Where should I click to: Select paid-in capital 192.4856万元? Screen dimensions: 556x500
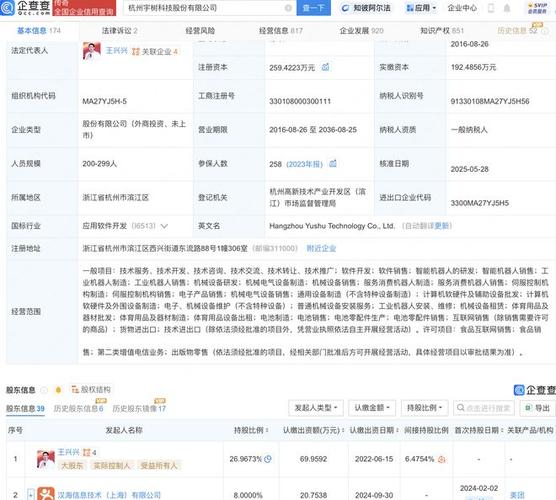[x=473, y=67]
